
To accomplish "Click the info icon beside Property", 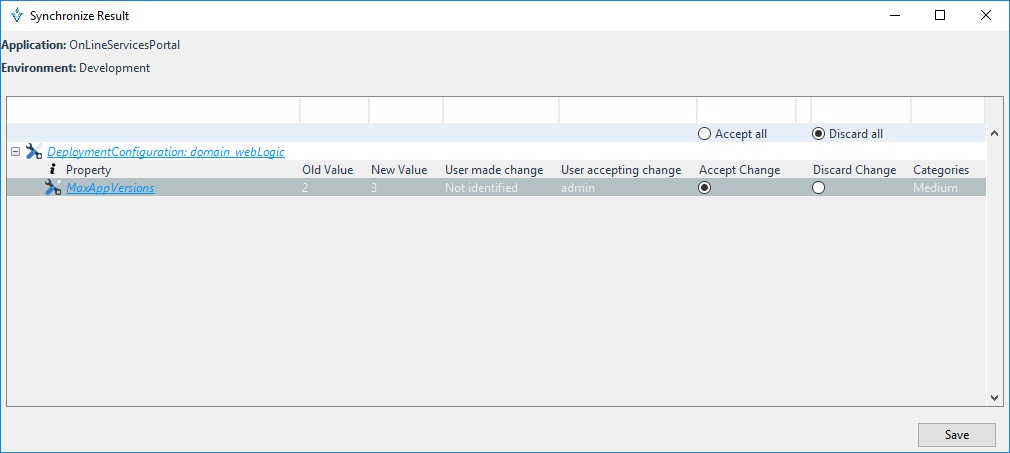I will [x=53, y=170].
